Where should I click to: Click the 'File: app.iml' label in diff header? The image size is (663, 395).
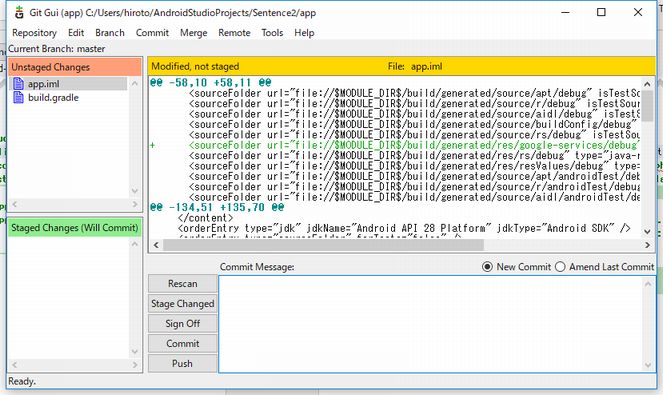[x=415, y=66]
